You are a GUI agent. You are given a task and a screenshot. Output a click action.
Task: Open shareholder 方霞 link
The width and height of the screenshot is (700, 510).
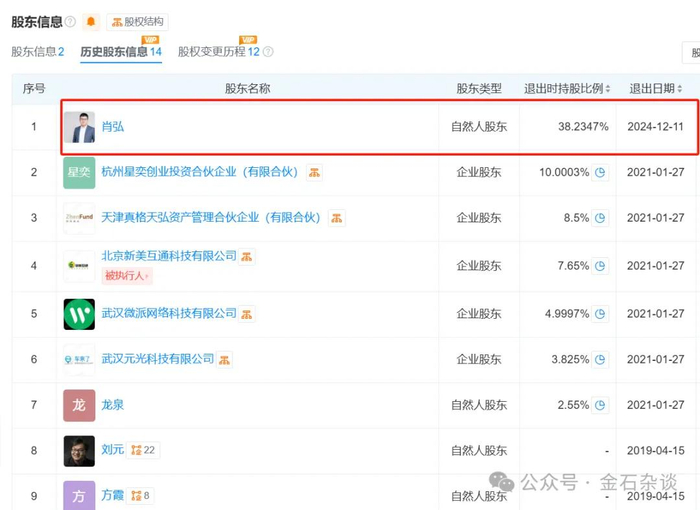112,495
